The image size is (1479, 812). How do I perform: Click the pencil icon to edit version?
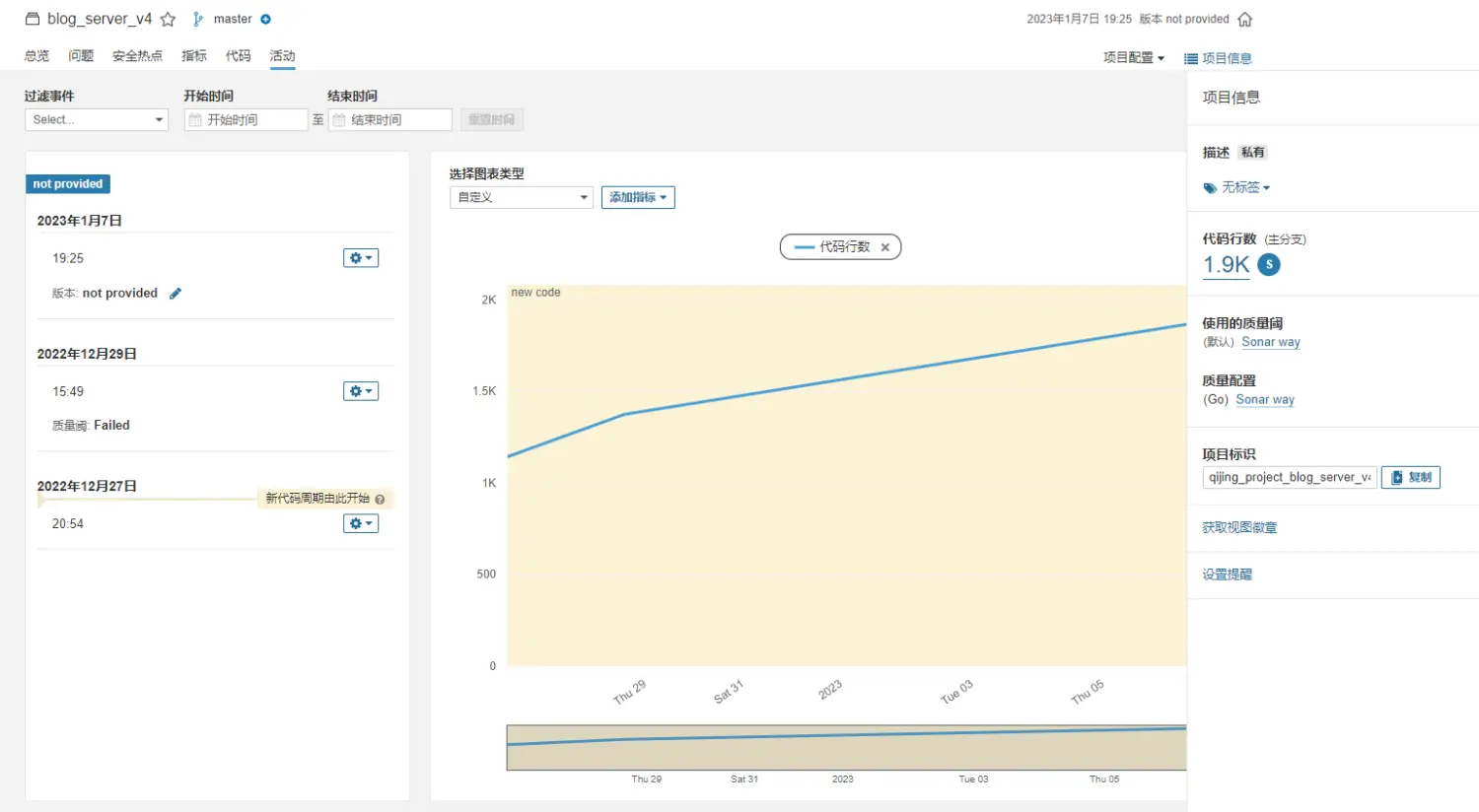click(x=176, y=294)
